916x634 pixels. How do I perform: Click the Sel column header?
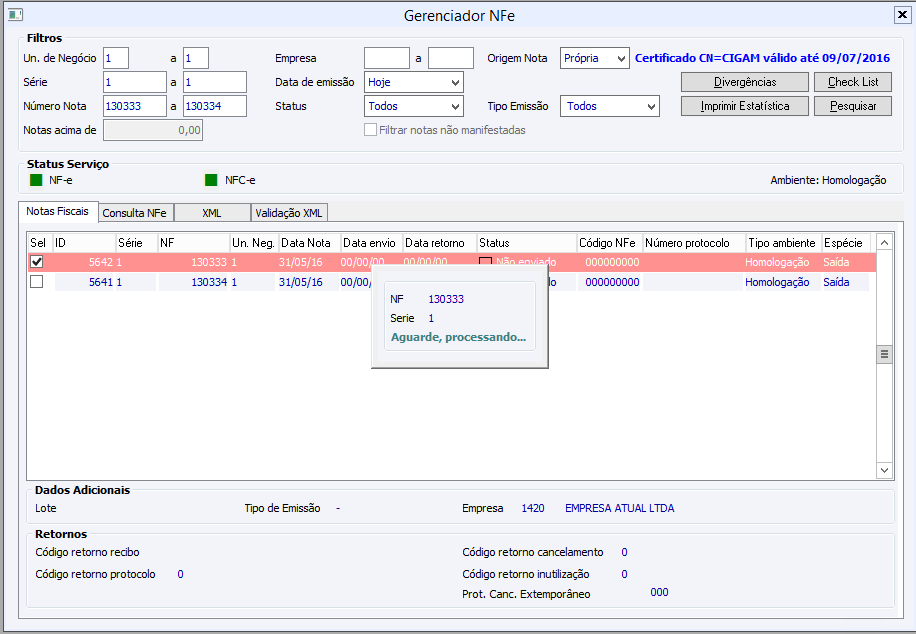39,243
